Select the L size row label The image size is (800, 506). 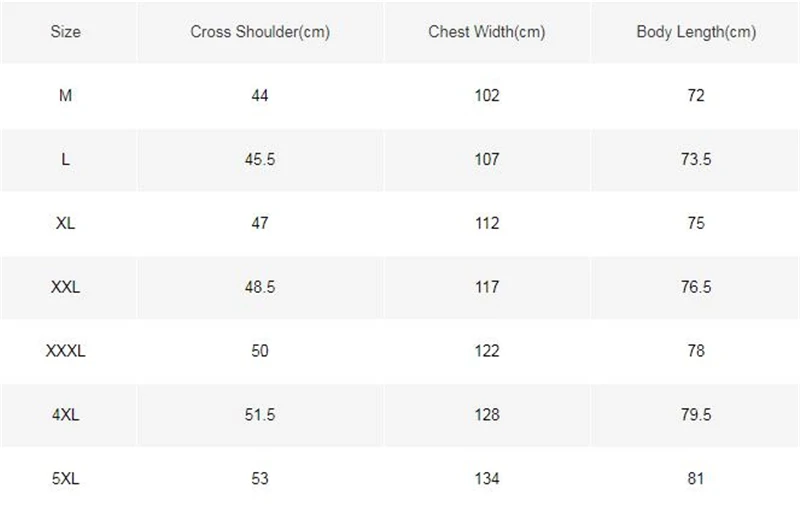(65, 160)
